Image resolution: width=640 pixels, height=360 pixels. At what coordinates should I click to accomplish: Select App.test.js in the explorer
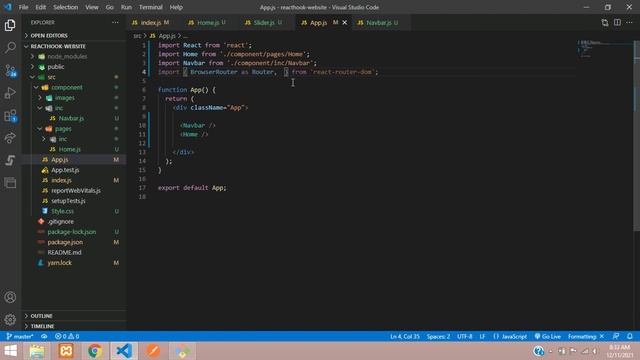coord(65,170)
